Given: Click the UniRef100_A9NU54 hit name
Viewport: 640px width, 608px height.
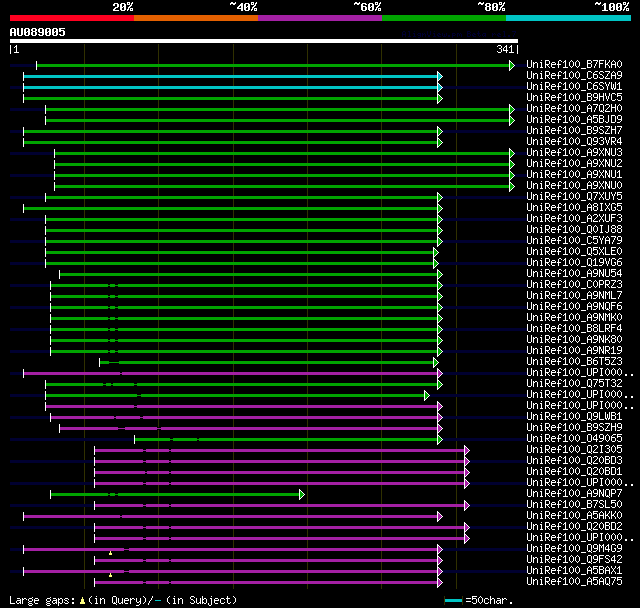Looking at the screenshot, I should pos(574,274).
